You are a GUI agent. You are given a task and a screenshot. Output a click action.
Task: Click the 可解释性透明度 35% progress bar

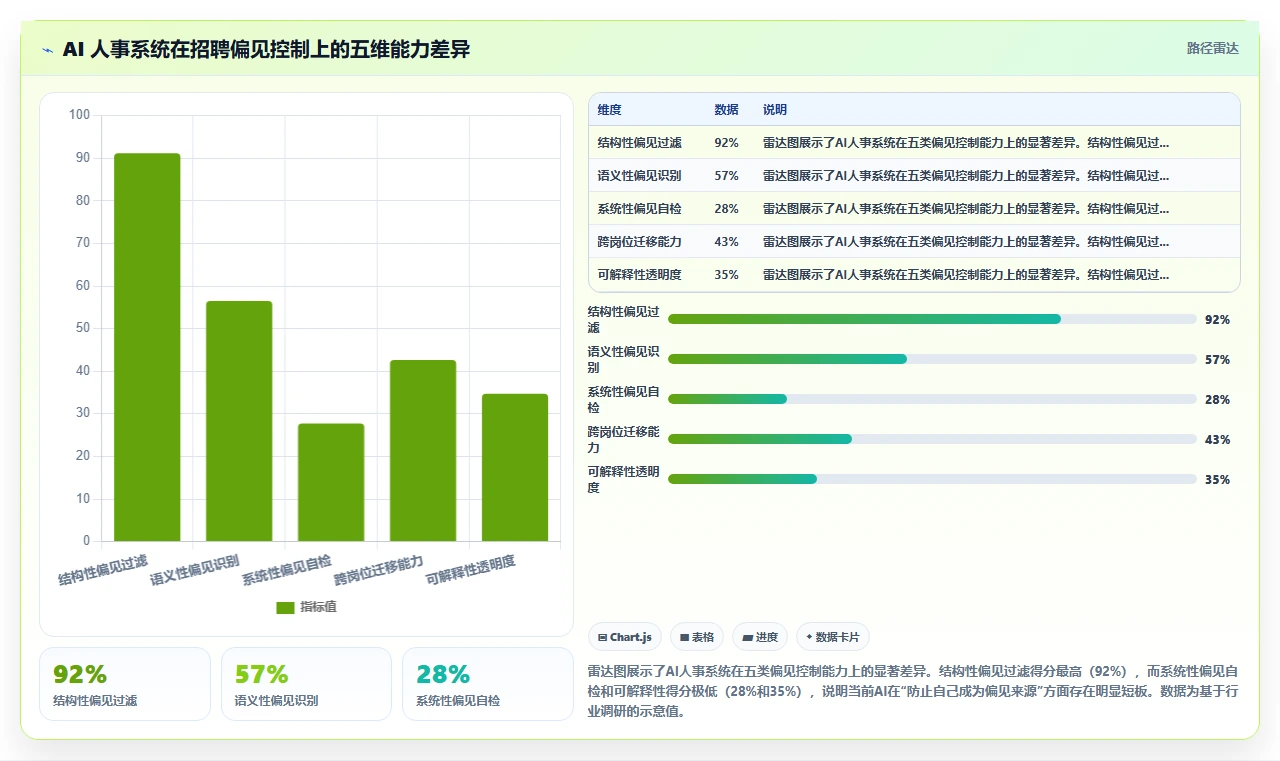click(932, 479)
